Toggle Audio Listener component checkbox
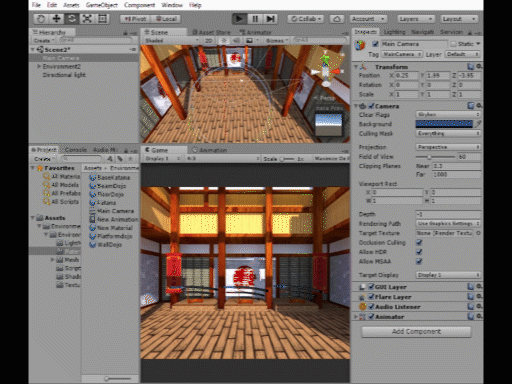The image size is (512, 384). (371, 307)
